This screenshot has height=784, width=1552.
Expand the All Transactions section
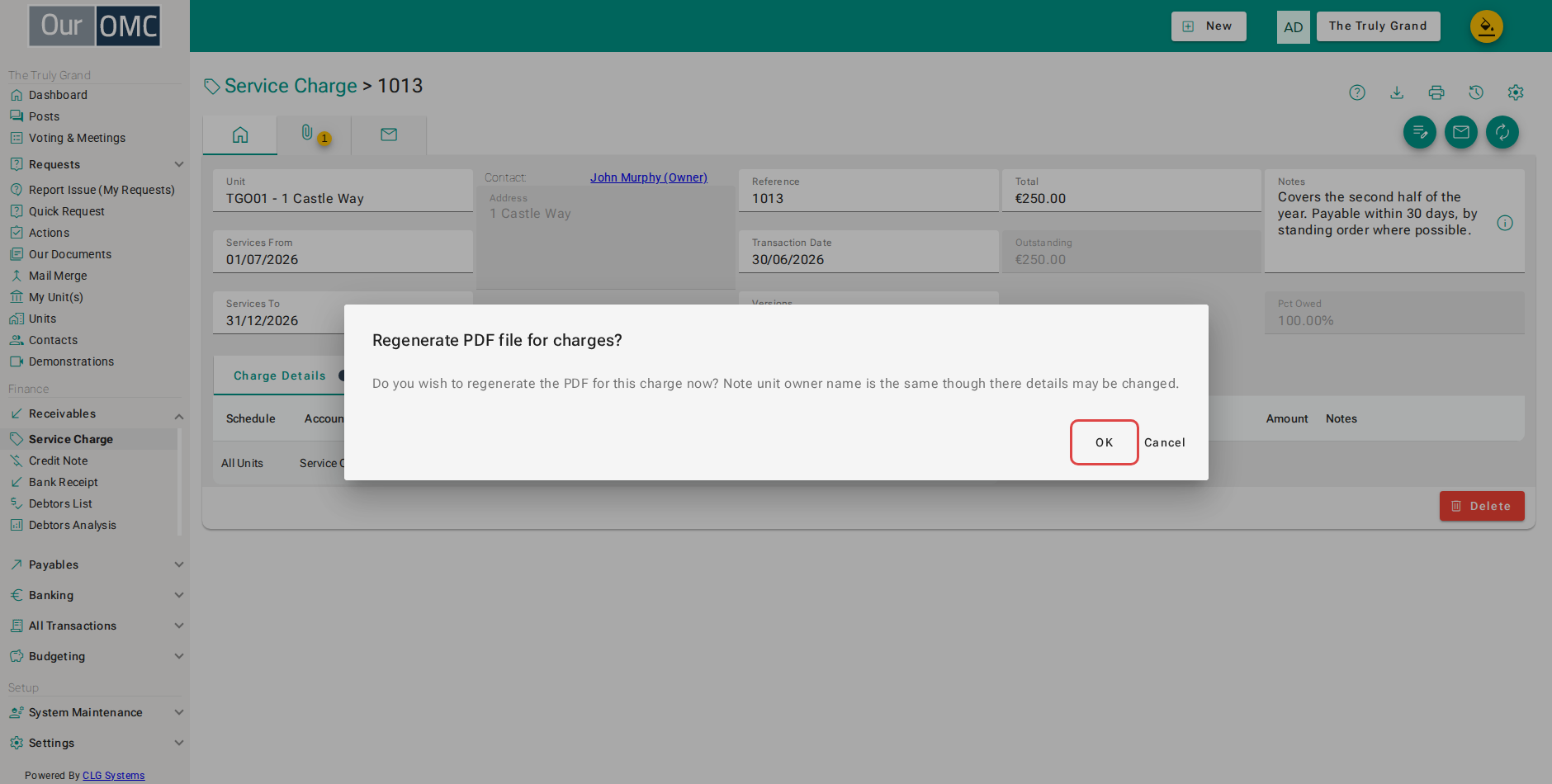coord(96,626)
